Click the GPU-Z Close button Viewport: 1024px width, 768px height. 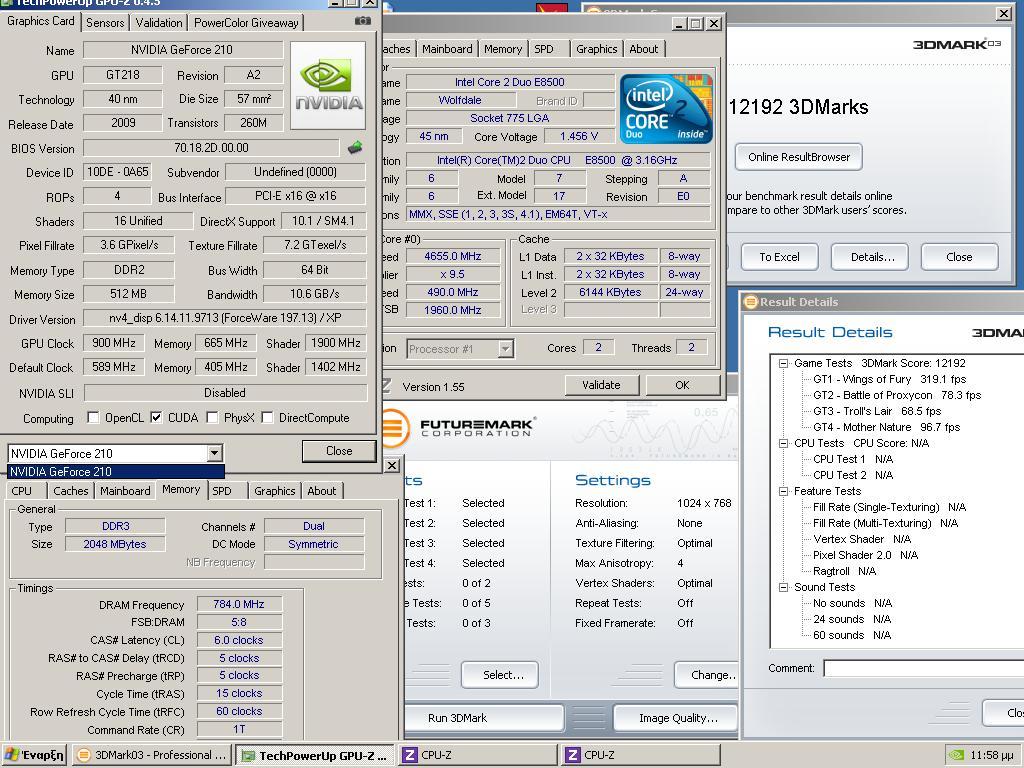(x=339, y=451)
